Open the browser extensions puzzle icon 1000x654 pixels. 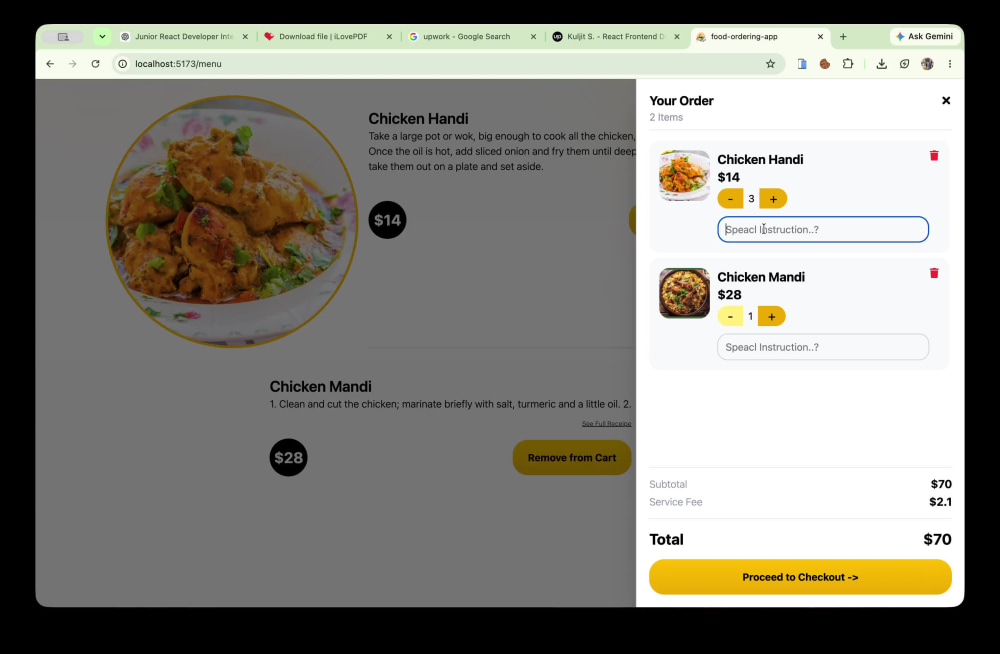(x=848, y=64)
